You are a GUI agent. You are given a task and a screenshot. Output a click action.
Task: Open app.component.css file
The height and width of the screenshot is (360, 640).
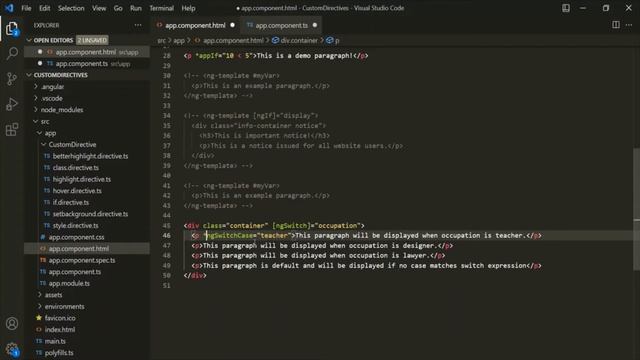point(76,237)
